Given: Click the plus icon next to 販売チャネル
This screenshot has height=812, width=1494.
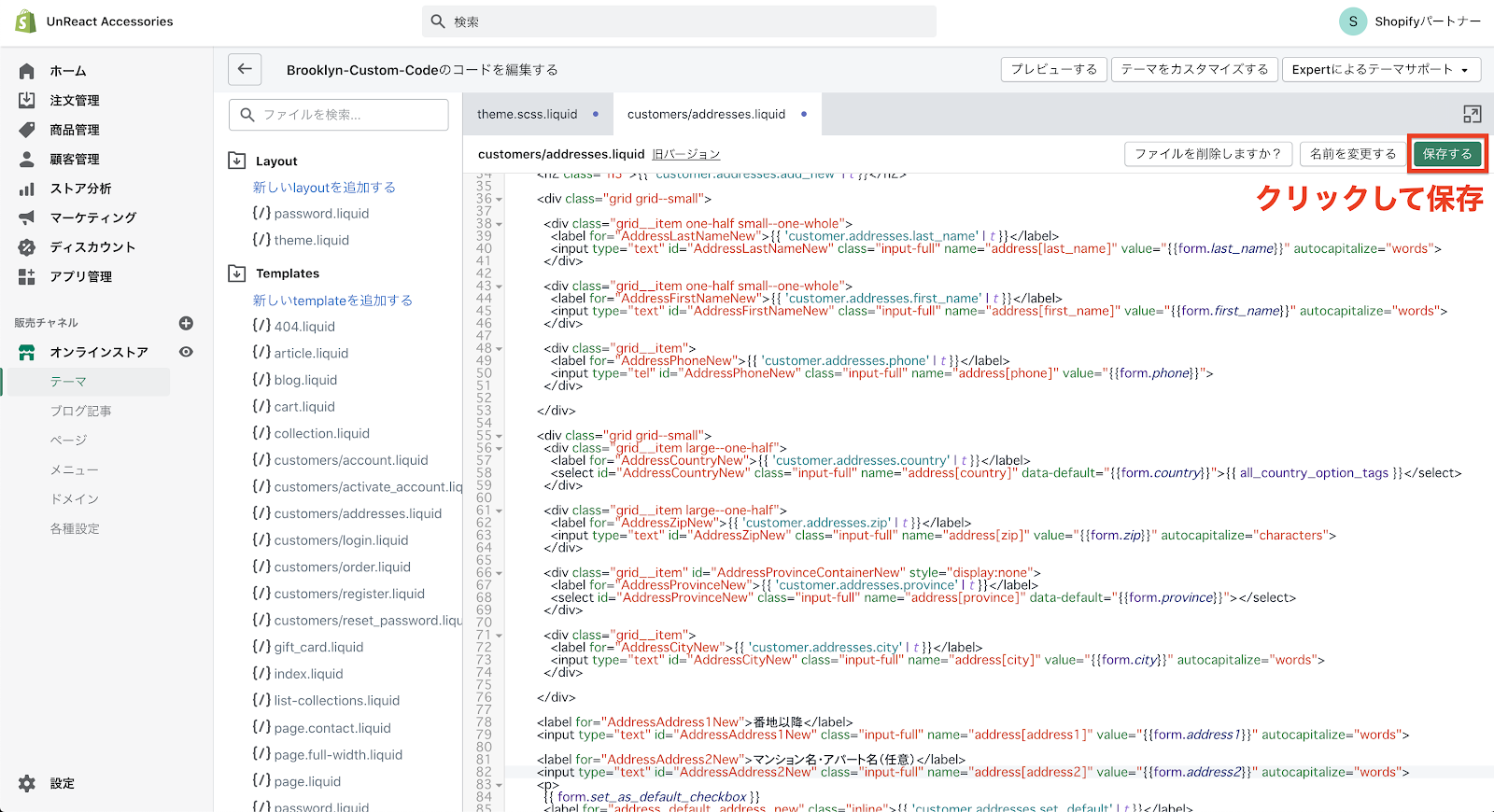Looking at the screenshot, I should pos(186,323).
